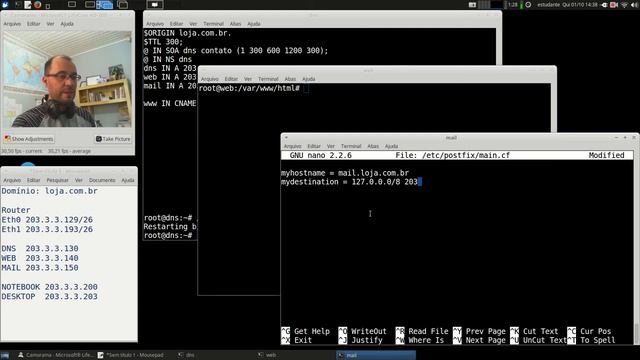Click the 'DNS 203.3.3.130' line in Mousepad
This screenshot has width=640, height=360.
(40, 249)
